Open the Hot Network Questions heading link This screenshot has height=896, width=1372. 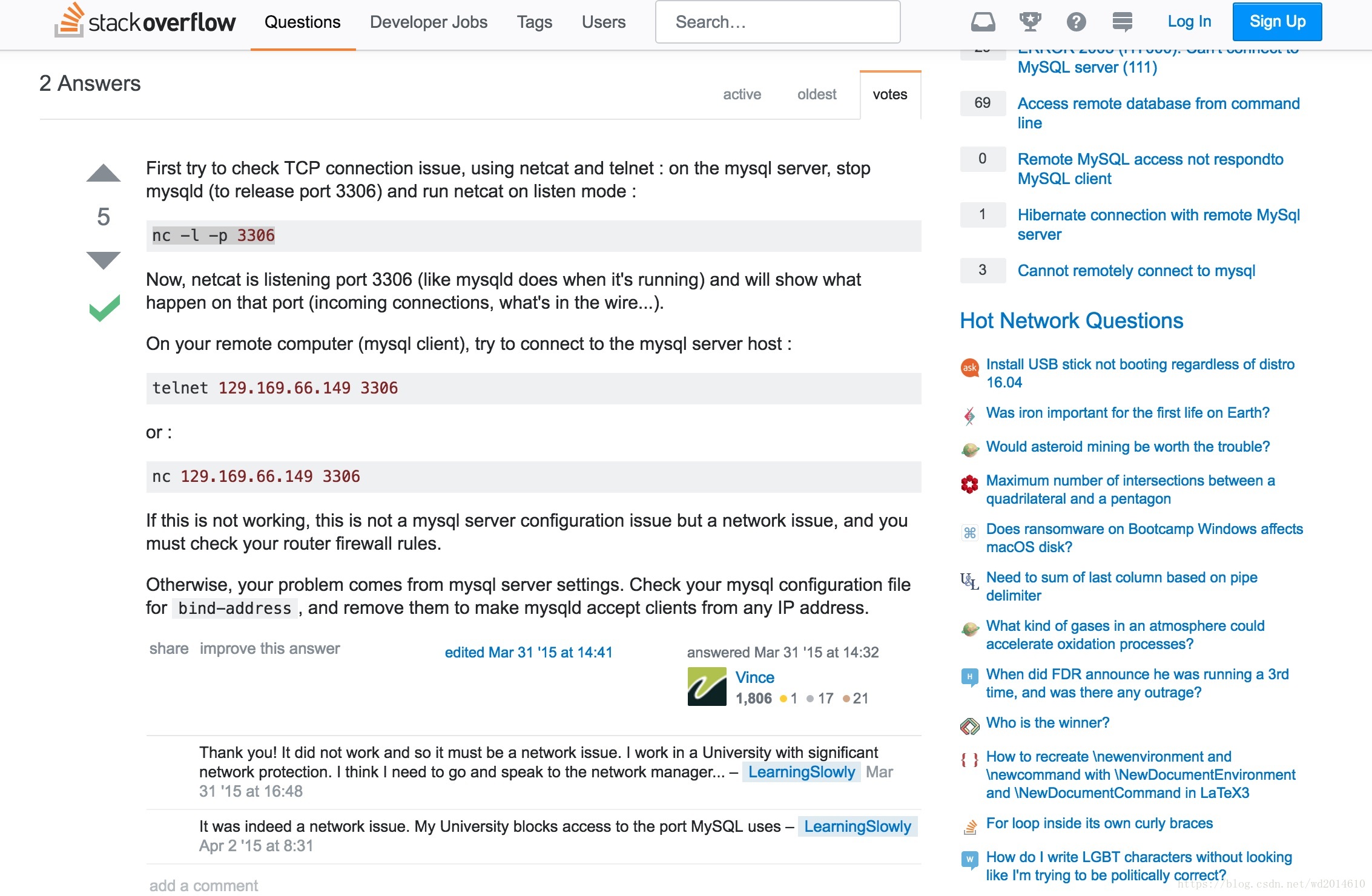[x=1071, y=320]
